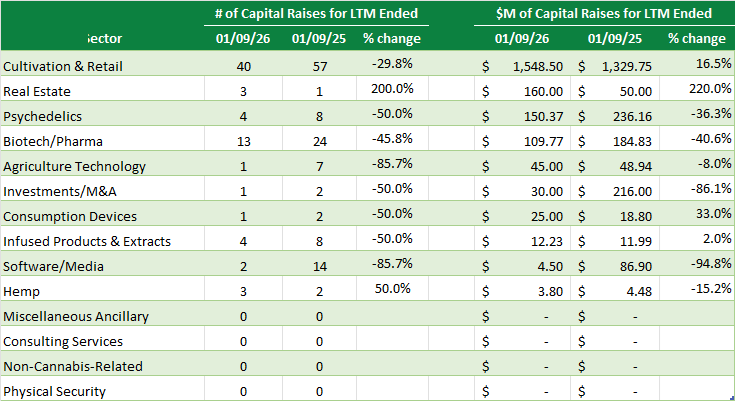Select the Physical Security row label
This screenshot has height=401, width=735.
54,391
